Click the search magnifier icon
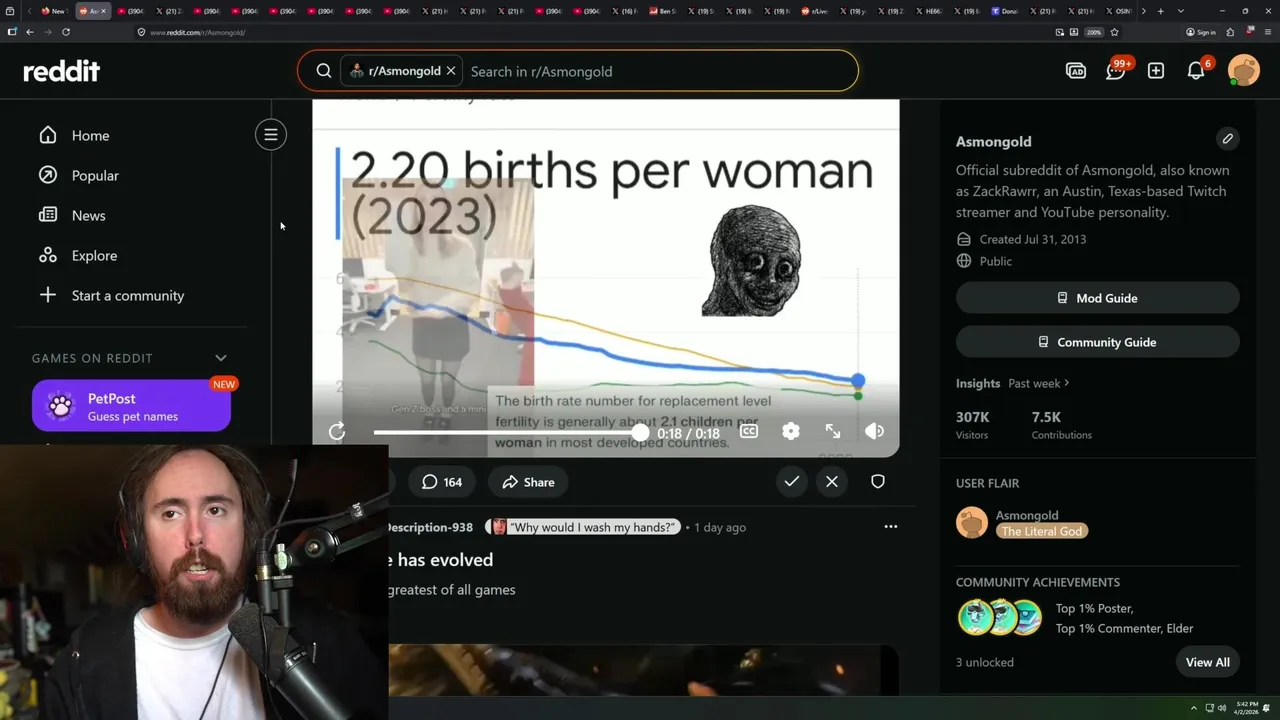1280x720 pixels. (x=324, y=71)
